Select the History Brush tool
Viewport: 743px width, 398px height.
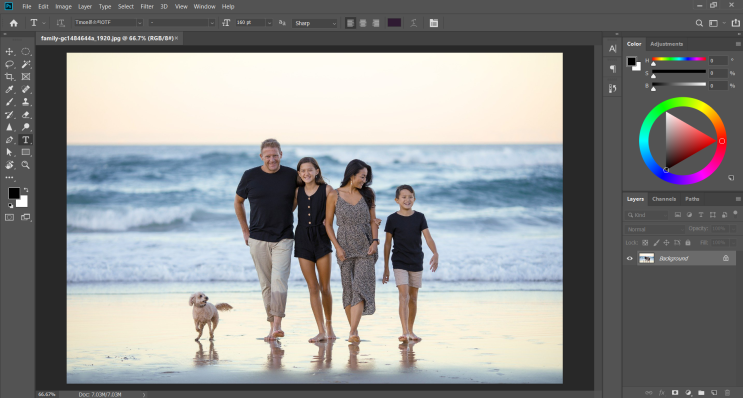pos(9,115)
